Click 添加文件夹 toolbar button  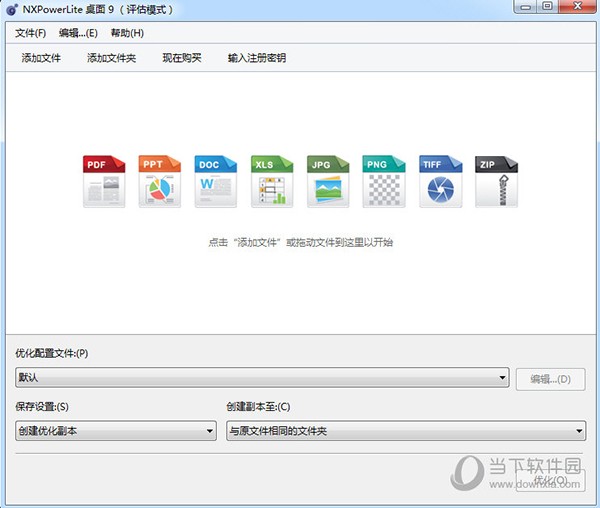tap(111, 58)
